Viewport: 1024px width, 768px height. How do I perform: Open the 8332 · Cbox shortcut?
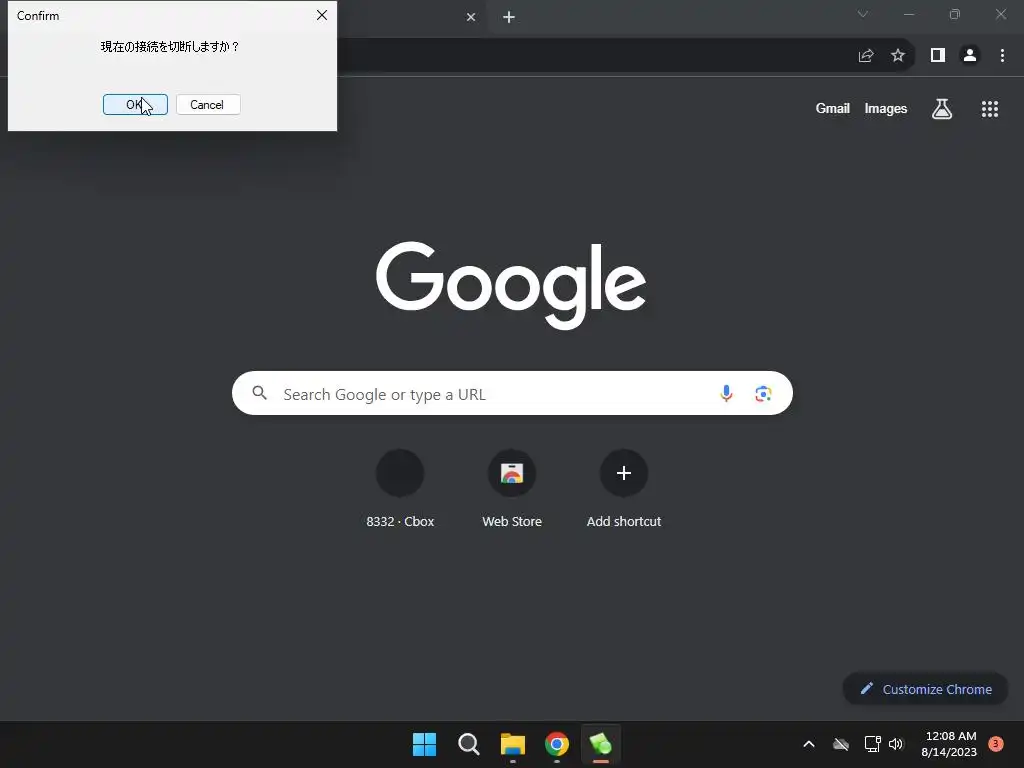click(400, 488)
